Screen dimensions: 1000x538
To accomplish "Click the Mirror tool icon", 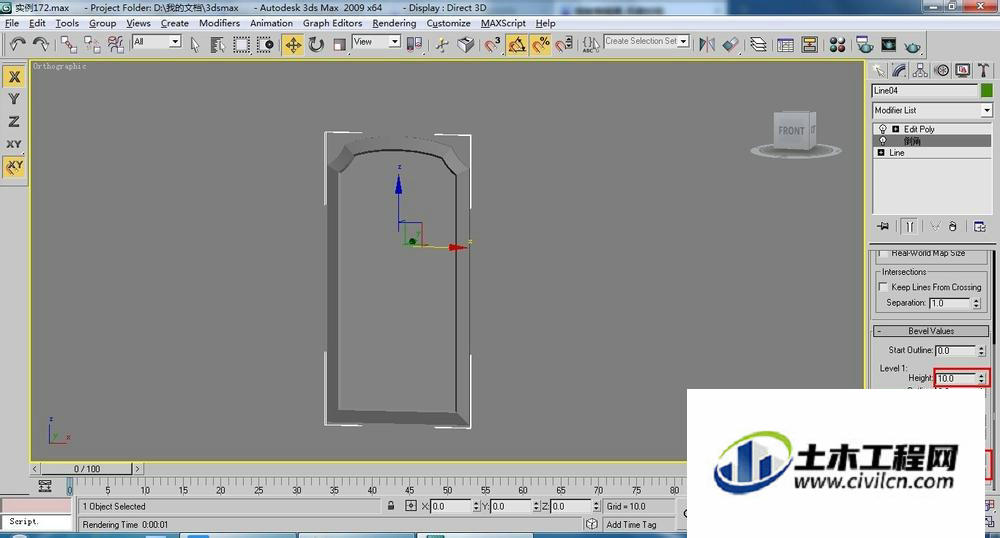I will 707,45.
